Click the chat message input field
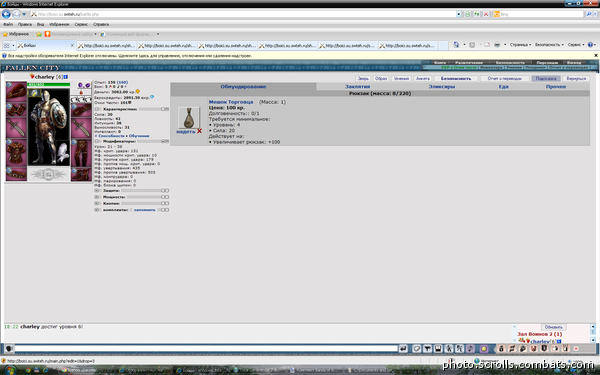 206,349
